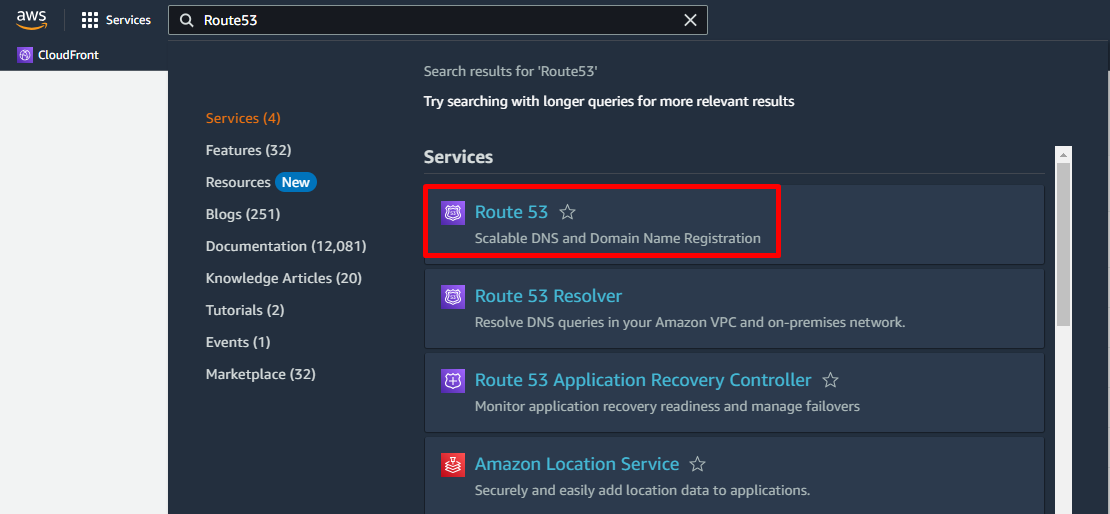The height and width of the screenshot is (514, 1110).
Task: Click the Route 53 Resolver icon
Action: pyautogui.click(x=453, y=297)
